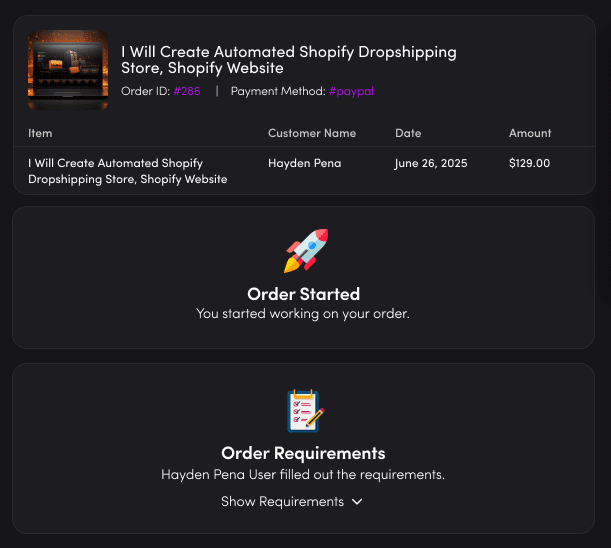Viewport: 611px width, 548px height.
Task: Open order ID #286 link
Action: coord(186,91)
